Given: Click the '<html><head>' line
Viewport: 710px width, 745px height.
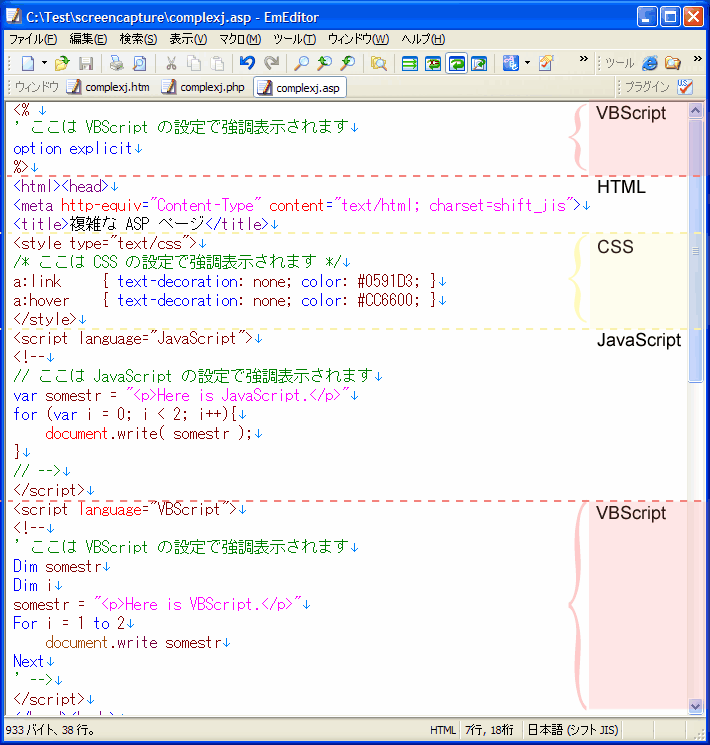Looking at the screenshot, I should [x=61, y=186].
